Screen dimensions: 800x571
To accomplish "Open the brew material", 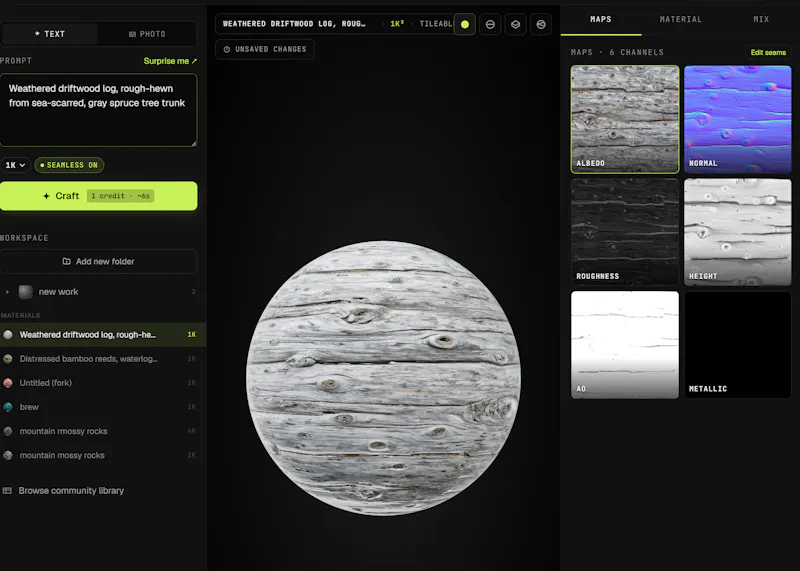I will click(102, 407).
